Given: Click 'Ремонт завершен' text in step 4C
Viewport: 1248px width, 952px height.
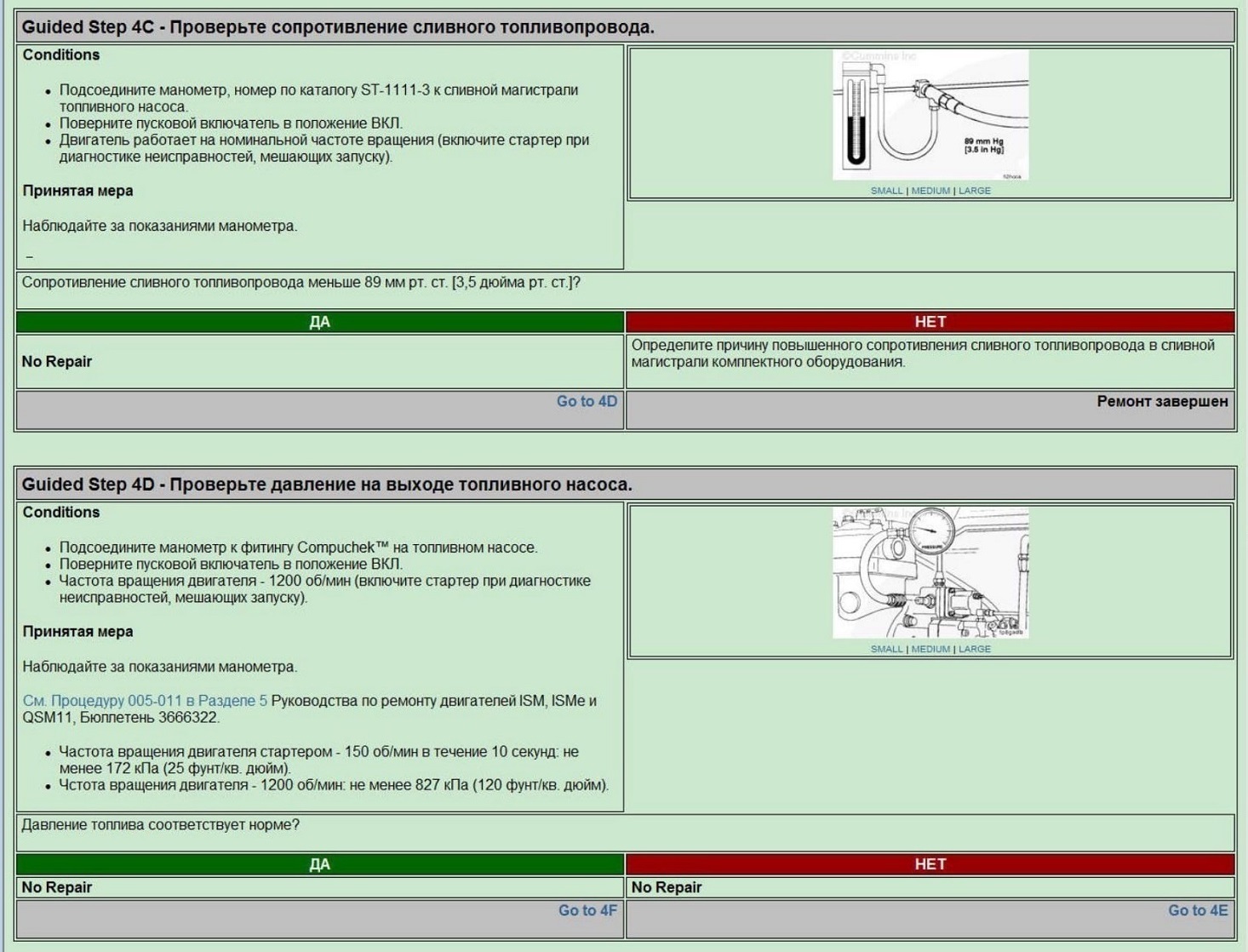Looking at the screenshot, I should click(x=1162, y=401).
